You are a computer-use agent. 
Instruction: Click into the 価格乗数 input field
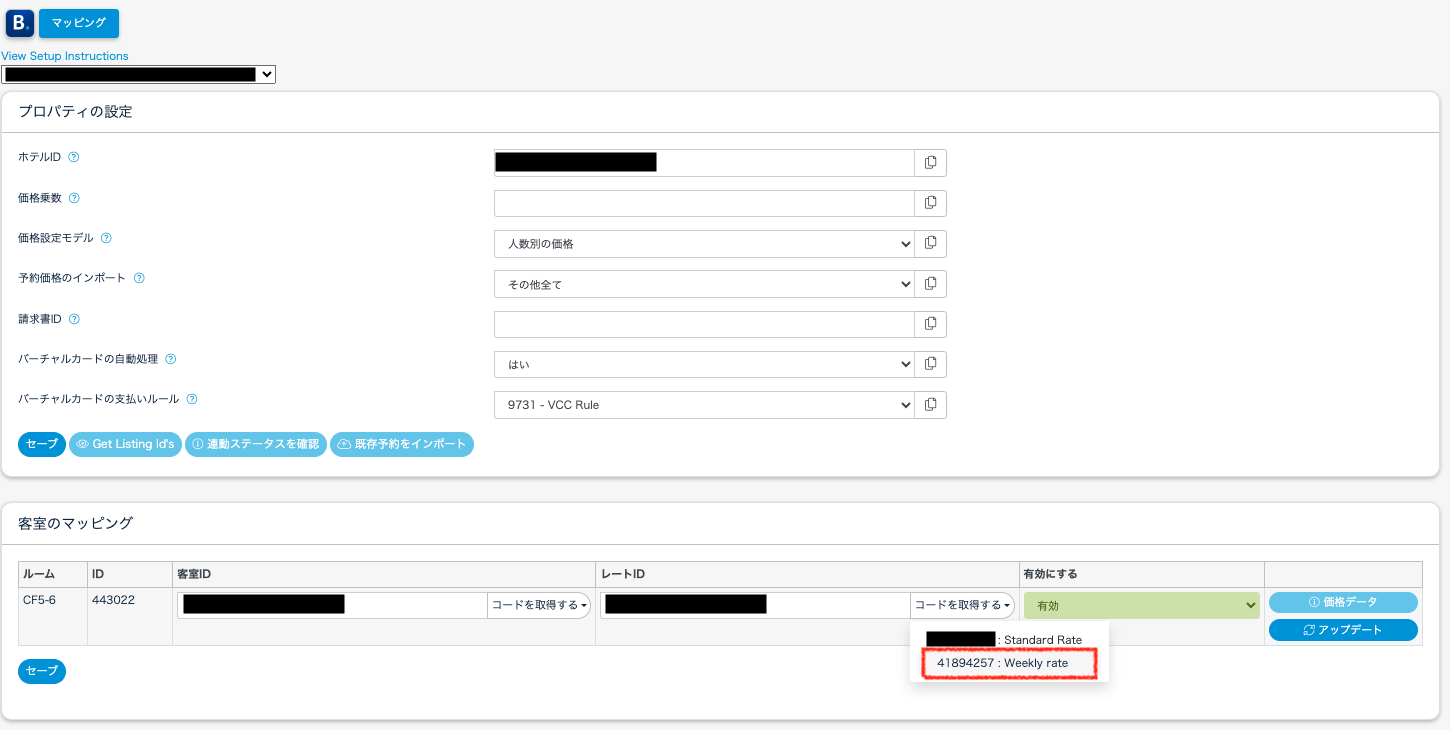(704, 203)
